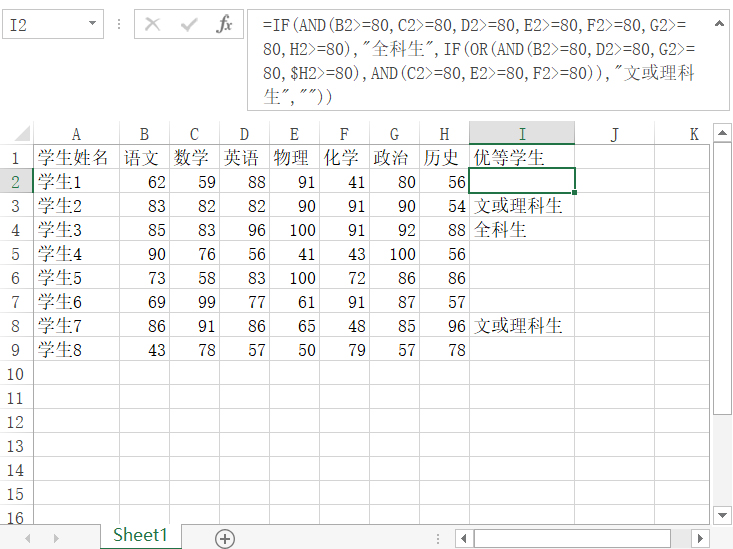Select column I header
The width and height of the screenshot is (733, 549).
(522, 134)
